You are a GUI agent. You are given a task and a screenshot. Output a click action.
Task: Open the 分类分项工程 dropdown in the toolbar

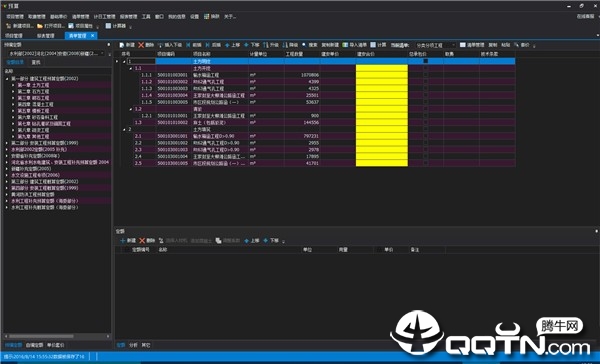(x=435, y=45)
